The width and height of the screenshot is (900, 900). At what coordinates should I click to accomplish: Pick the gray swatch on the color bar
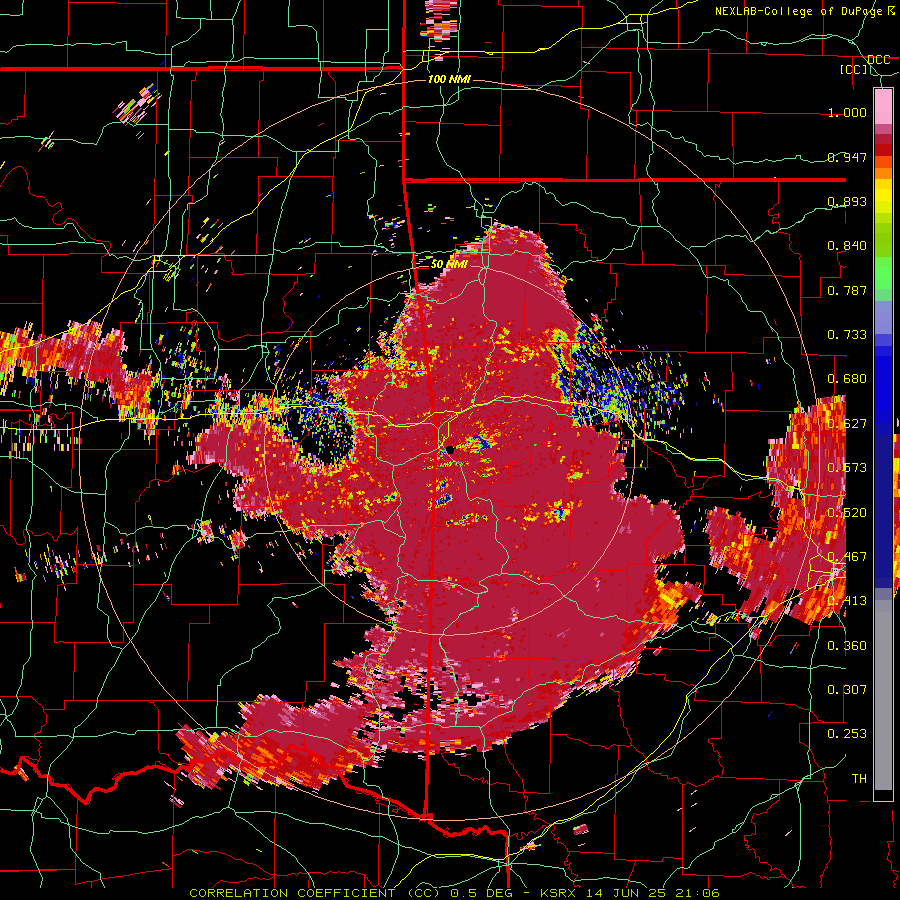[883, 695]
